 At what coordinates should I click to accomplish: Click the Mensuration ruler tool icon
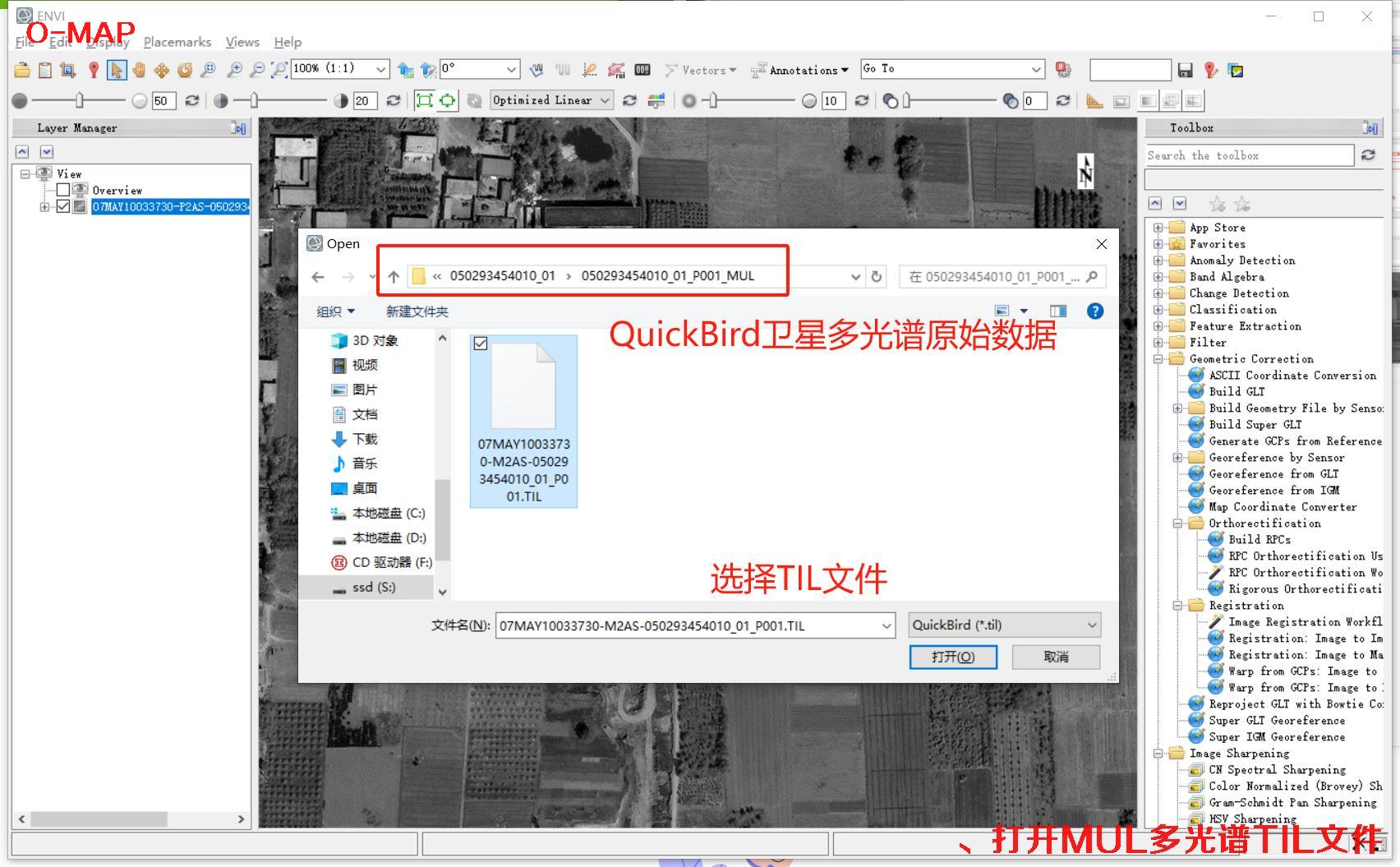(x=1094, y=100)
